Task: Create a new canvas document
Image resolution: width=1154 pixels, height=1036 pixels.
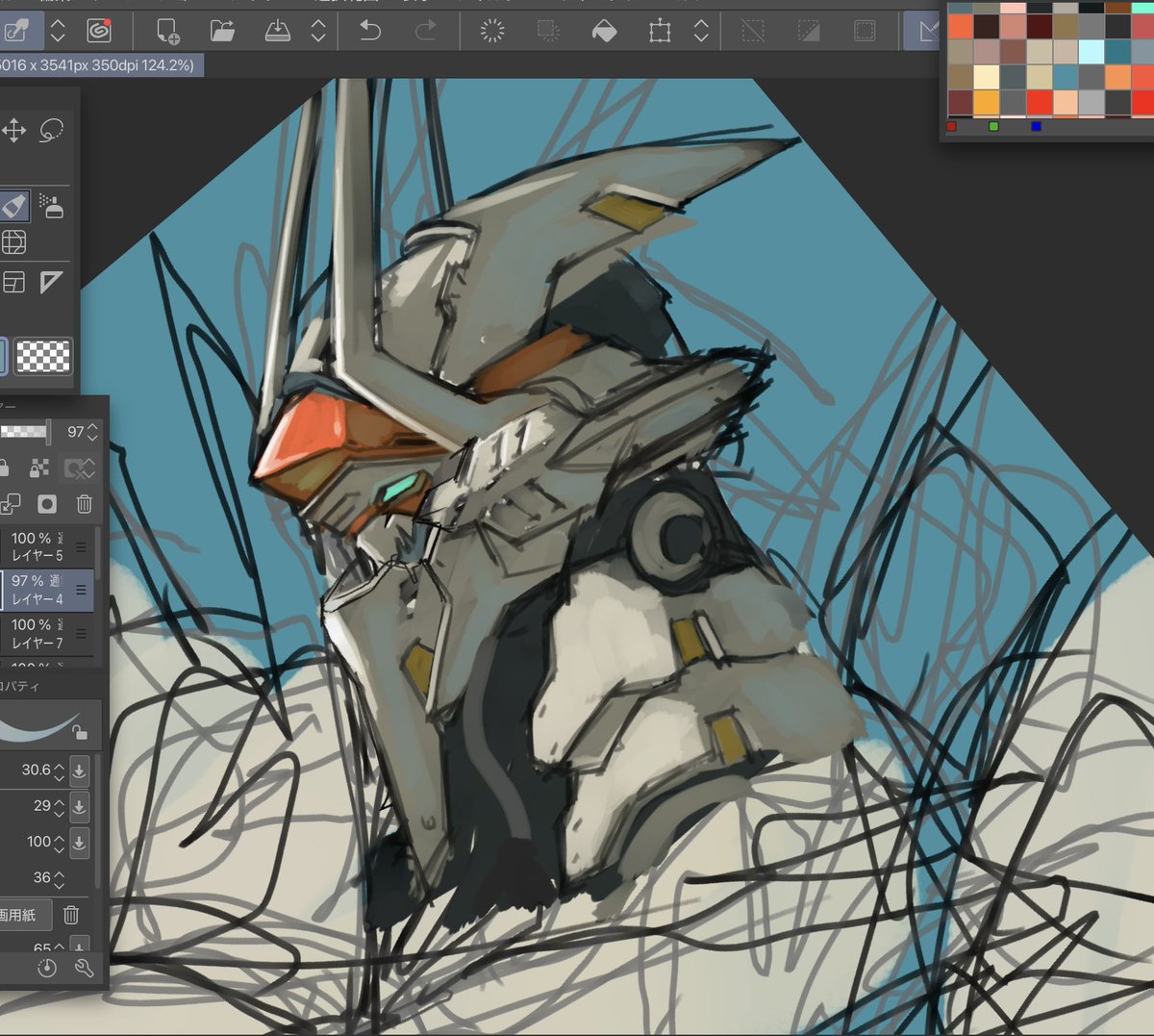Action: click(x=168, y=31)
